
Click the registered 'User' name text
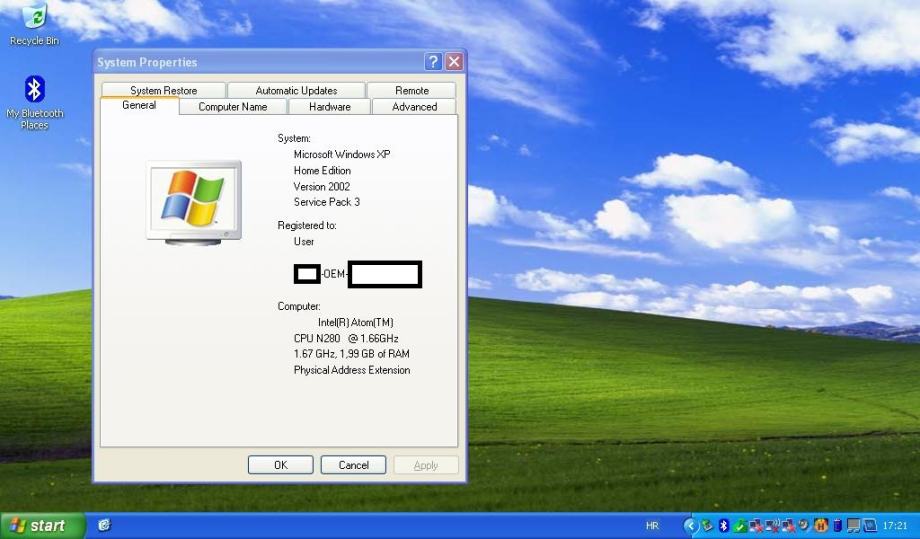(304, 242)
